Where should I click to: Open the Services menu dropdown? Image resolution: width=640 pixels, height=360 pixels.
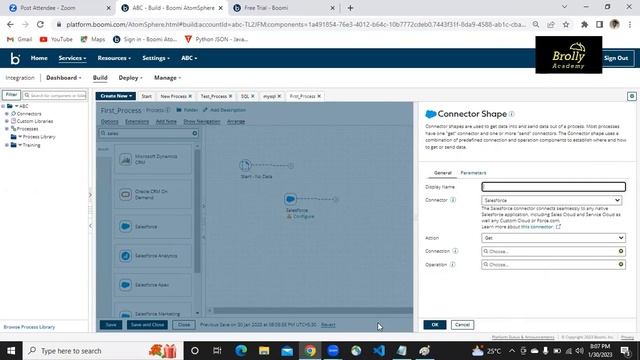72,58
